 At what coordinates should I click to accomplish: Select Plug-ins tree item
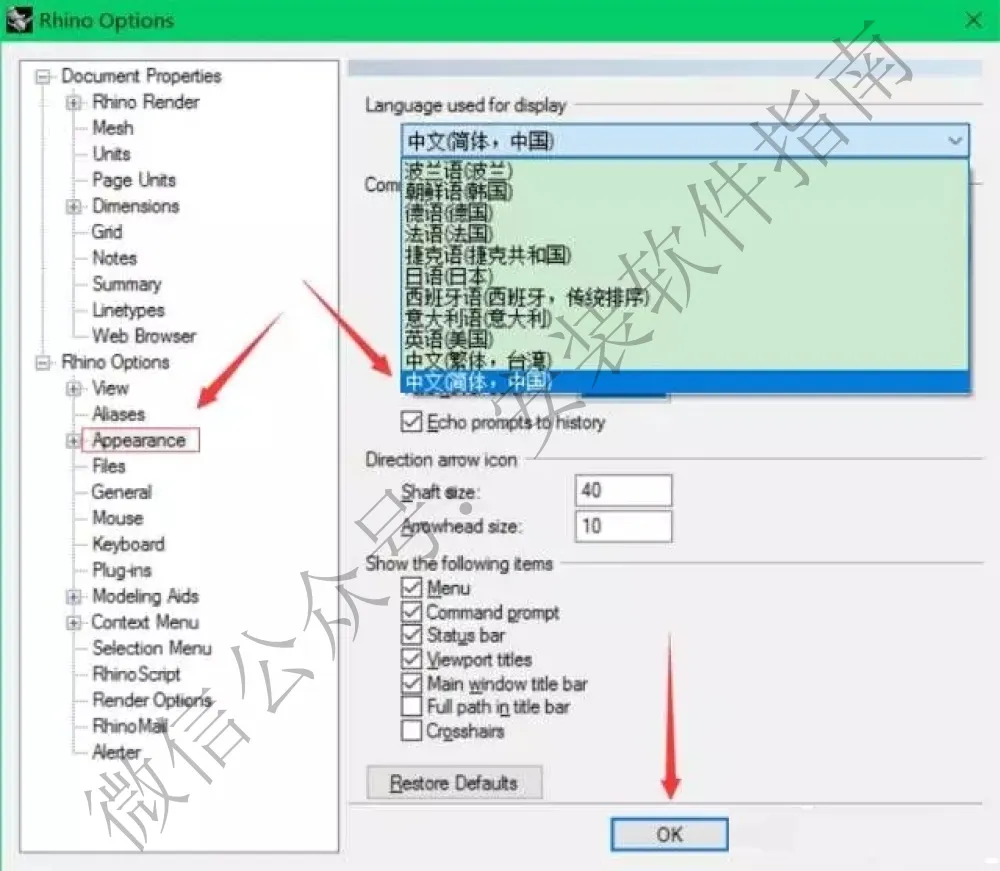(122, 571)
